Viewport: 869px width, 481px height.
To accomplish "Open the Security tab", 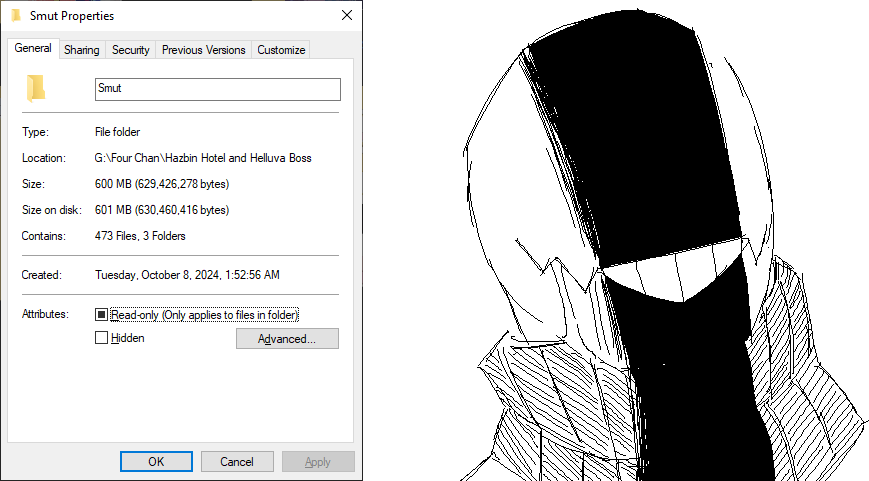I will pos(131,50).
